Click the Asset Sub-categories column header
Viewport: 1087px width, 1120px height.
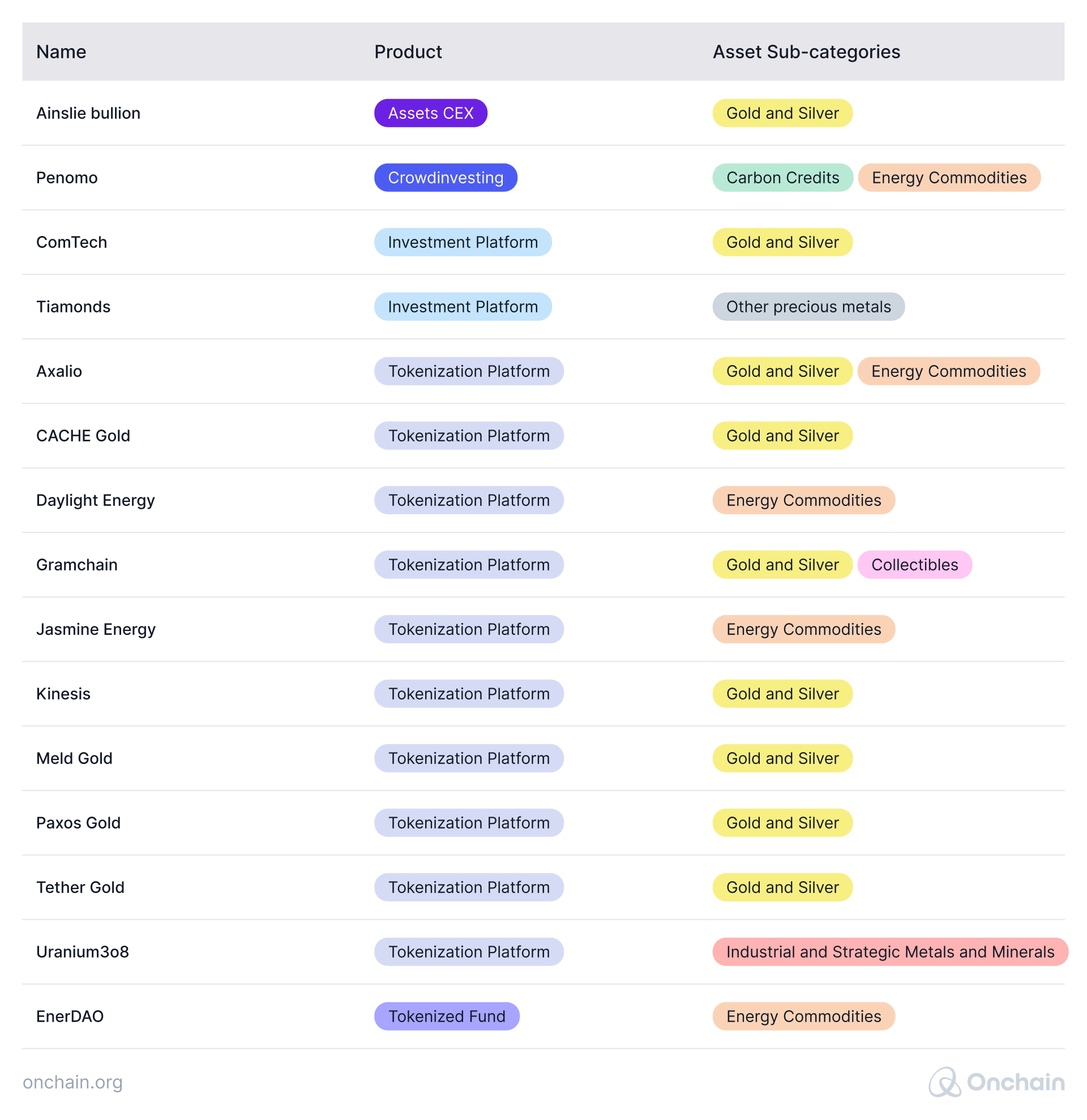[806, 52]
